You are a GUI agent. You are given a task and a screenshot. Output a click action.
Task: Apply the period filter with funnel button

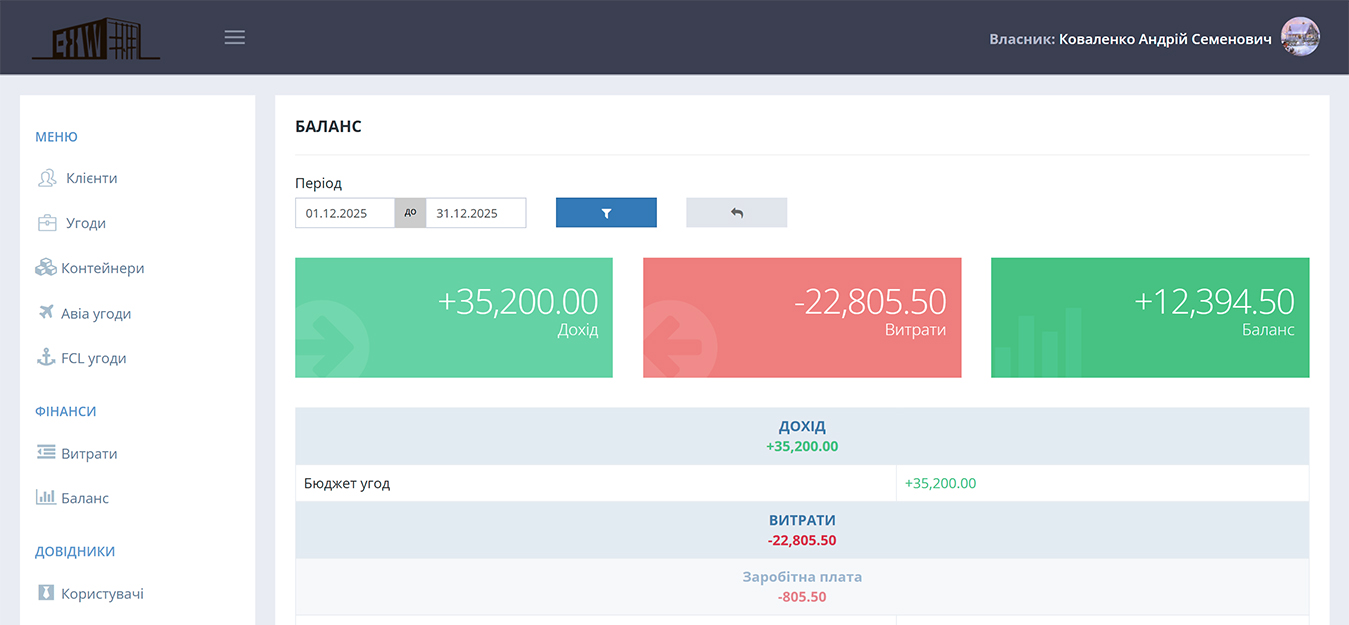pyautogui.click(x=606, y=213)
